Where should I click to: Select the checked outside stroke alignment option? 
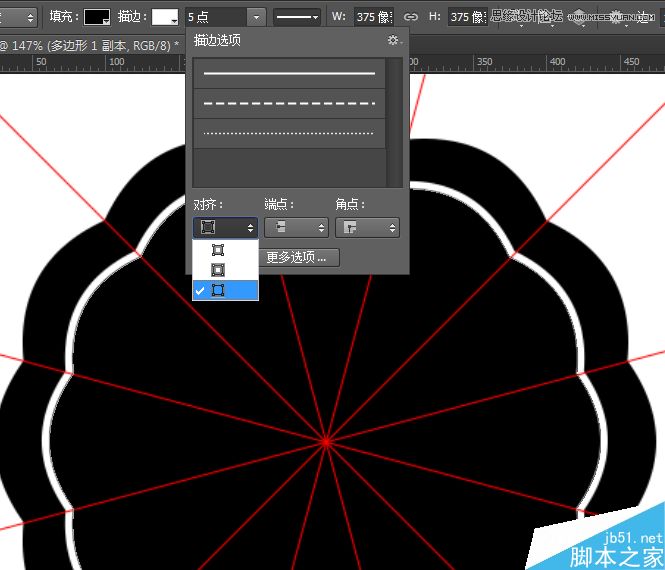[225, 290]
